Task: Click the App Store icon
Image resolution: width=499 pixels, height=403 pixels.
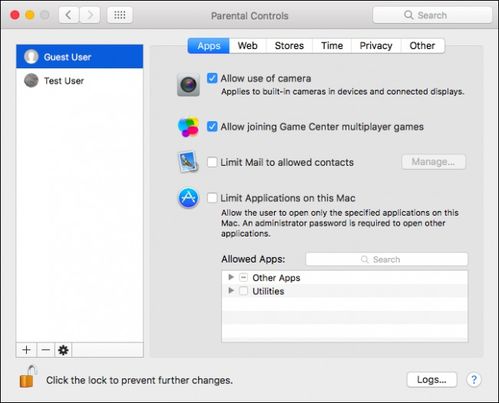Action: coord(188,198)
